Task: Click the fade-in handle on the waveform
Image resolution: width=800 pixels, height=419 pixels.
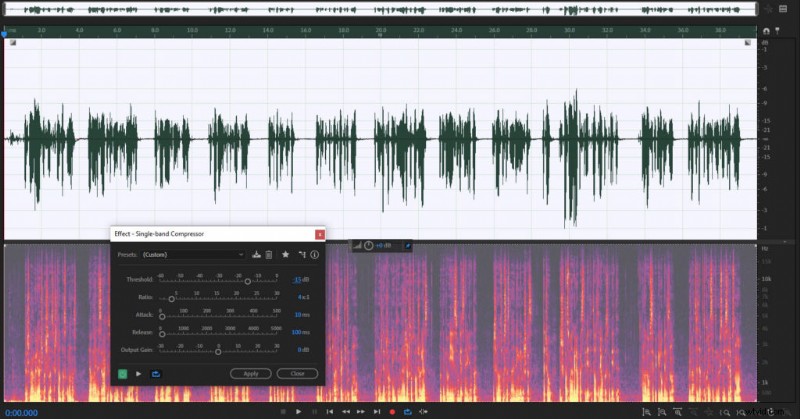Action: [13, 43]
